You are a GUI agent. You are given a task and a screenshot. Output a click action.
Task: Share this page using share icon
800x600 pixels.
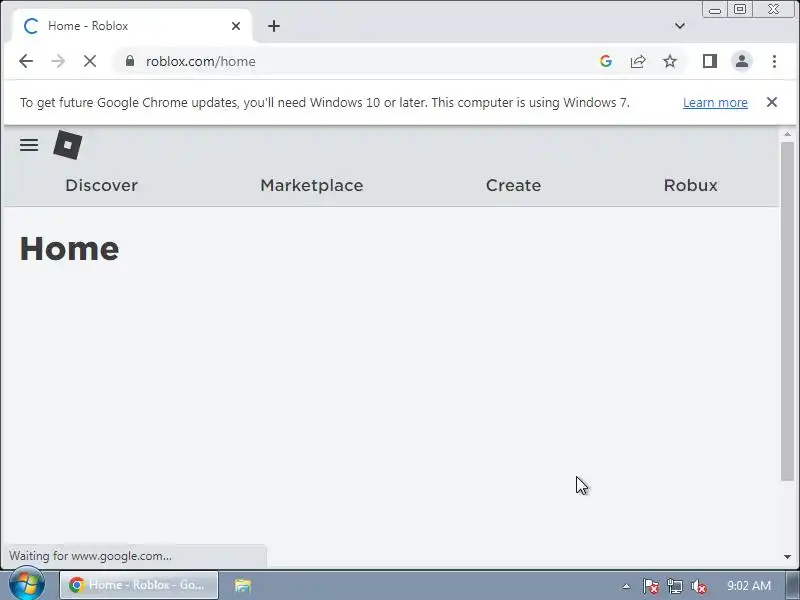[638, 61]
